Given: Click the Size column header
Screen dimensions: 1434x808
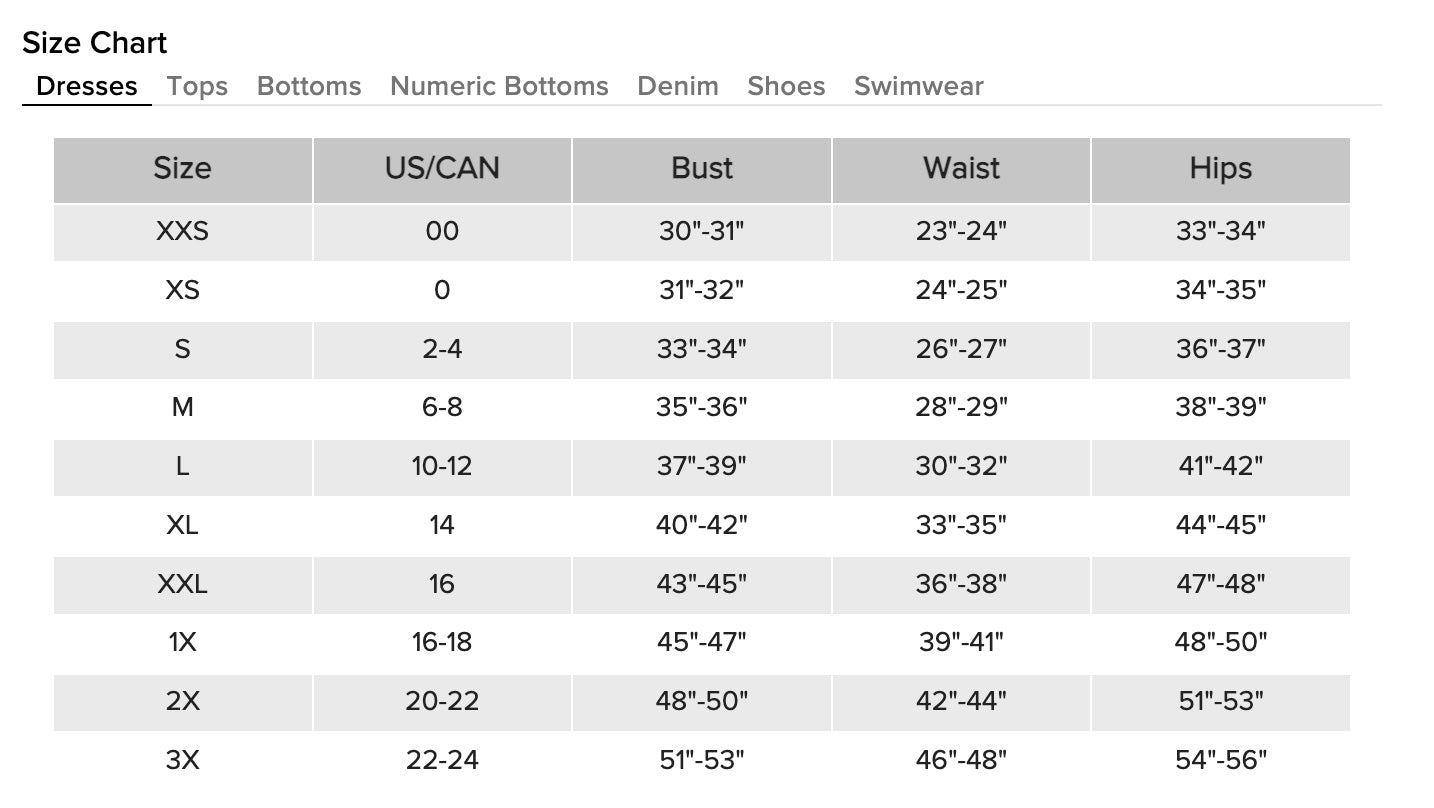Looking at the screenshot, I should [182, 168].
